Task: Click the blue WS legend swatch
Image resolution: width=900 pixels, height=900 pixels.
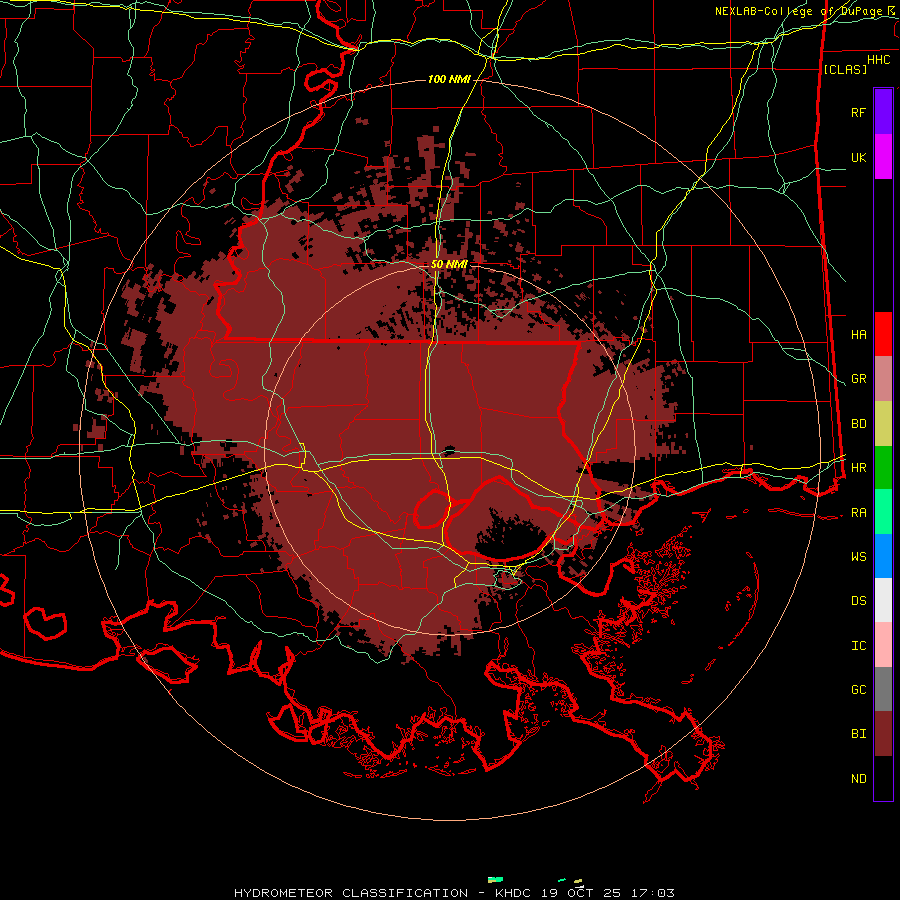Action: (883, 556)
